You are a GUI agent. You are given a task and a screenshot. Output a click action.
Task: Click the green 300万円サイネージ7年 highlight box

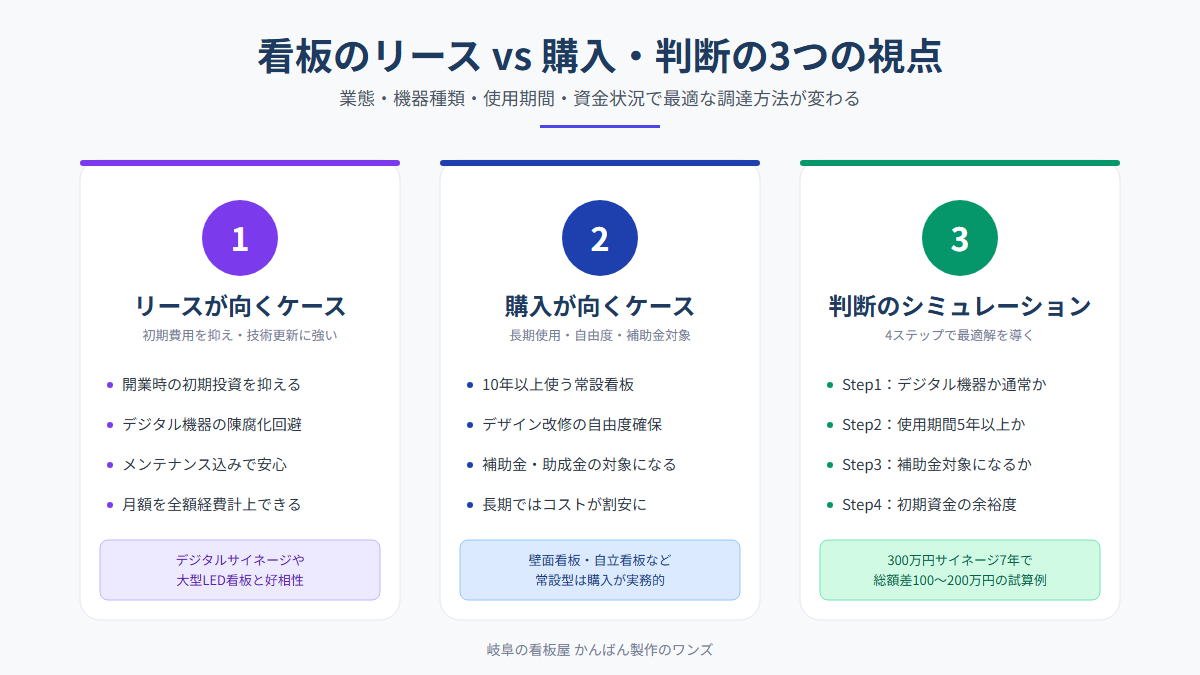pyautogui.click(x=960, y=570)
